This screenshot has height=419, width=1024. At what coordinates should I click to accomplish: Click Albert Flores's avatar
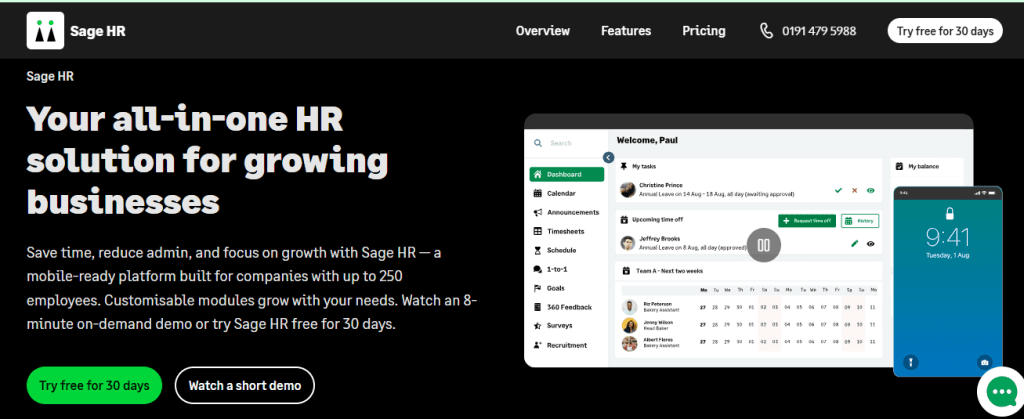pyautogui.click(x=630, y=343)
